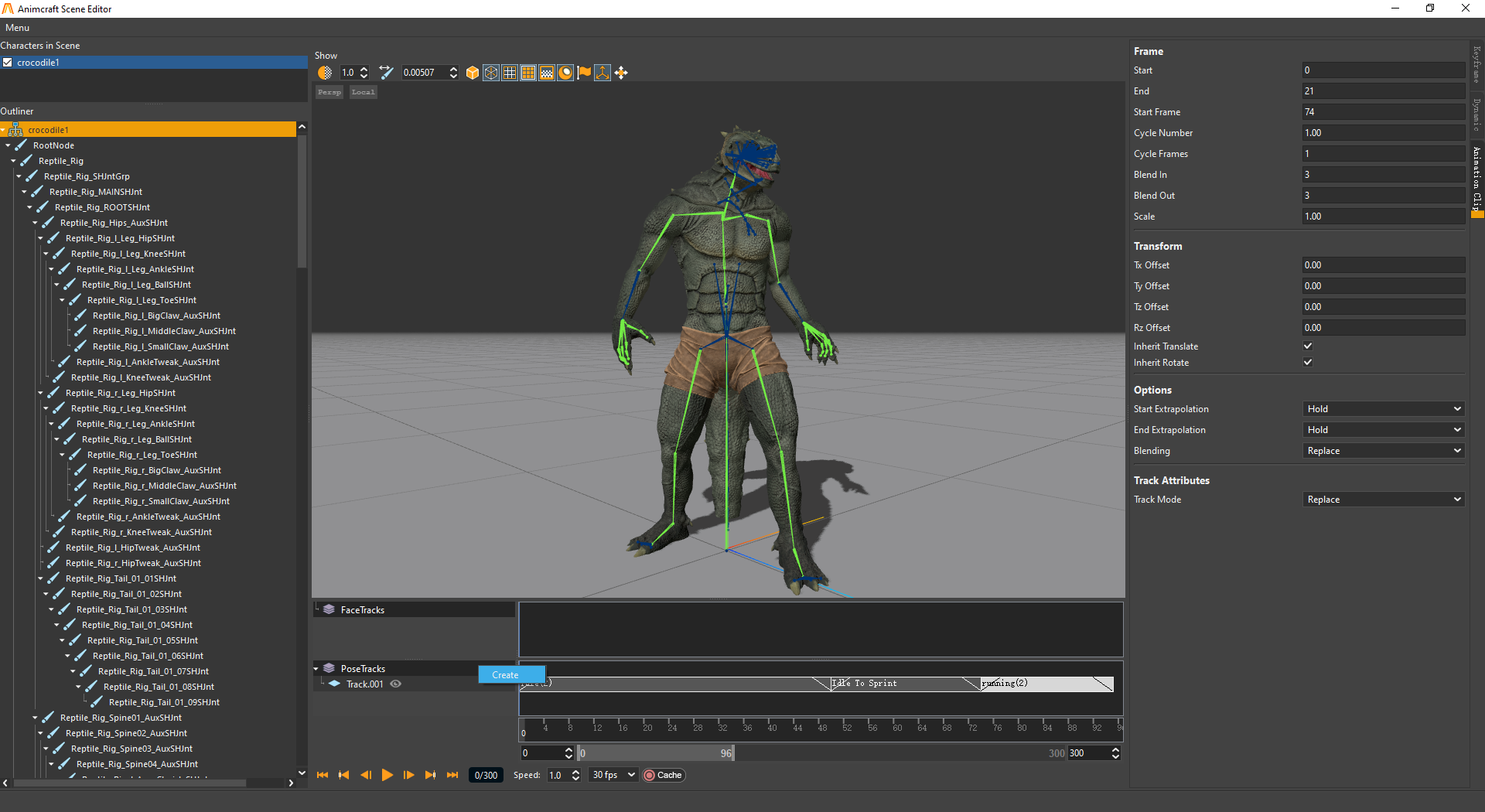The height and width of the screenshot is (812, 1485).
Task: Toggle the wireframe cube display icon
Action: (491, 73)
